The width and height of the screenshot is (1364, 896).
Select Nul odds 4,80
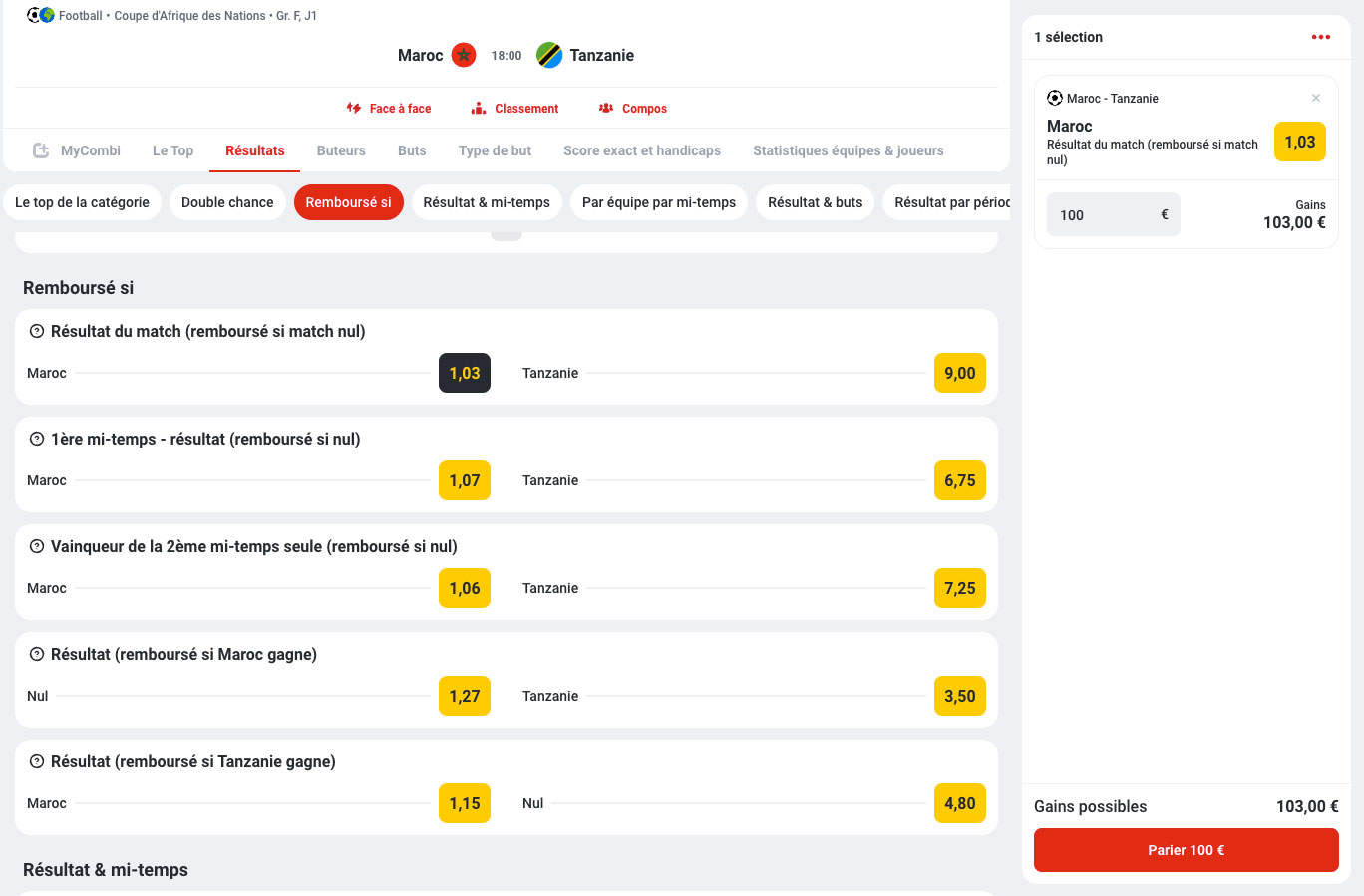[959, 803]
